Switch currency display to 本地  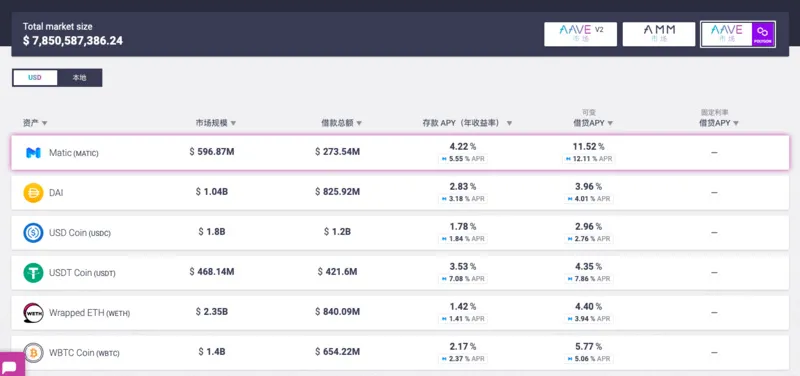79,78
